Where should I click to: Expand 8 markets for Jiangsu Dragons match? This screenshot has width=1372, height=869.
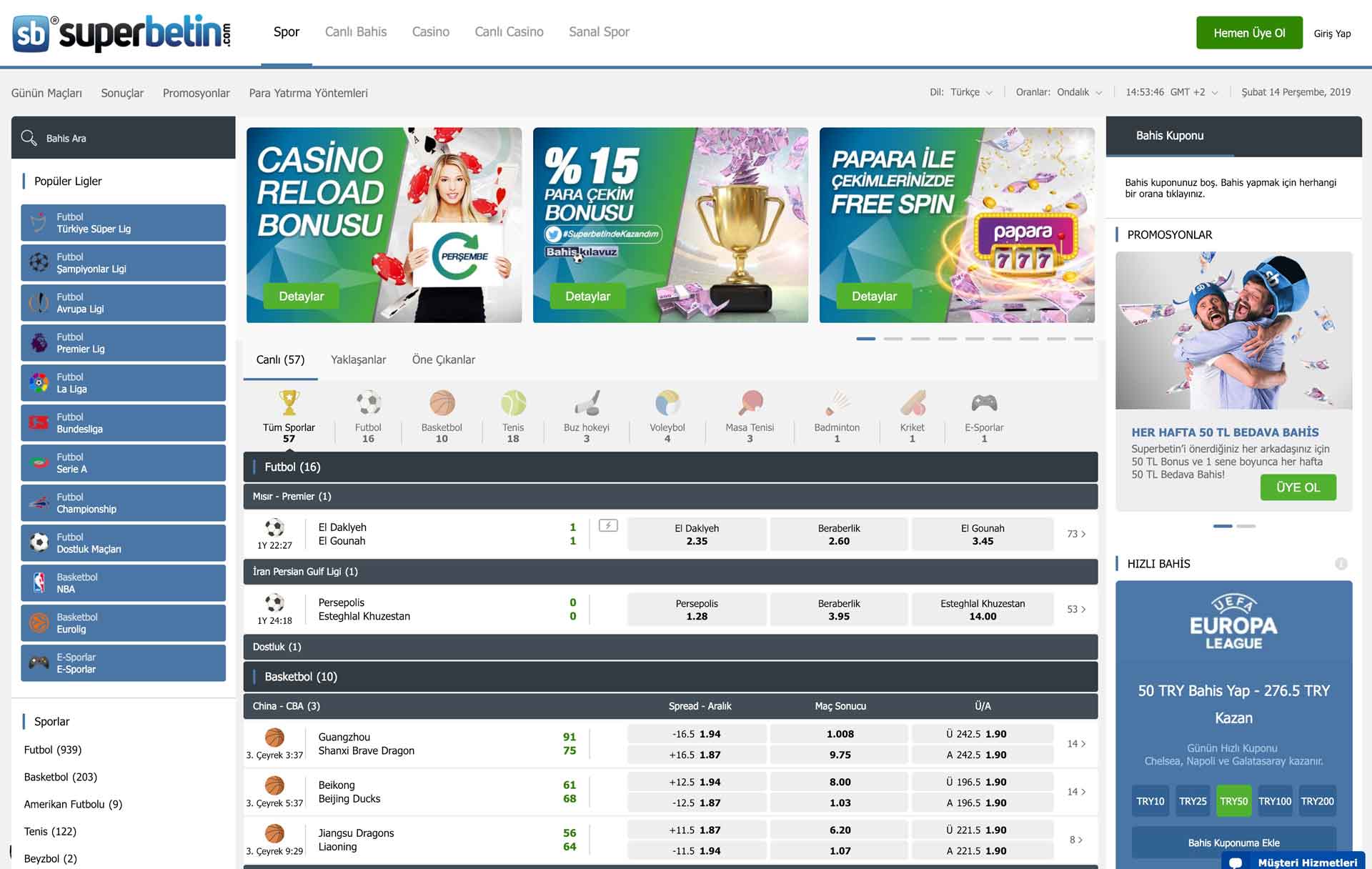(x=1076, y=840)
